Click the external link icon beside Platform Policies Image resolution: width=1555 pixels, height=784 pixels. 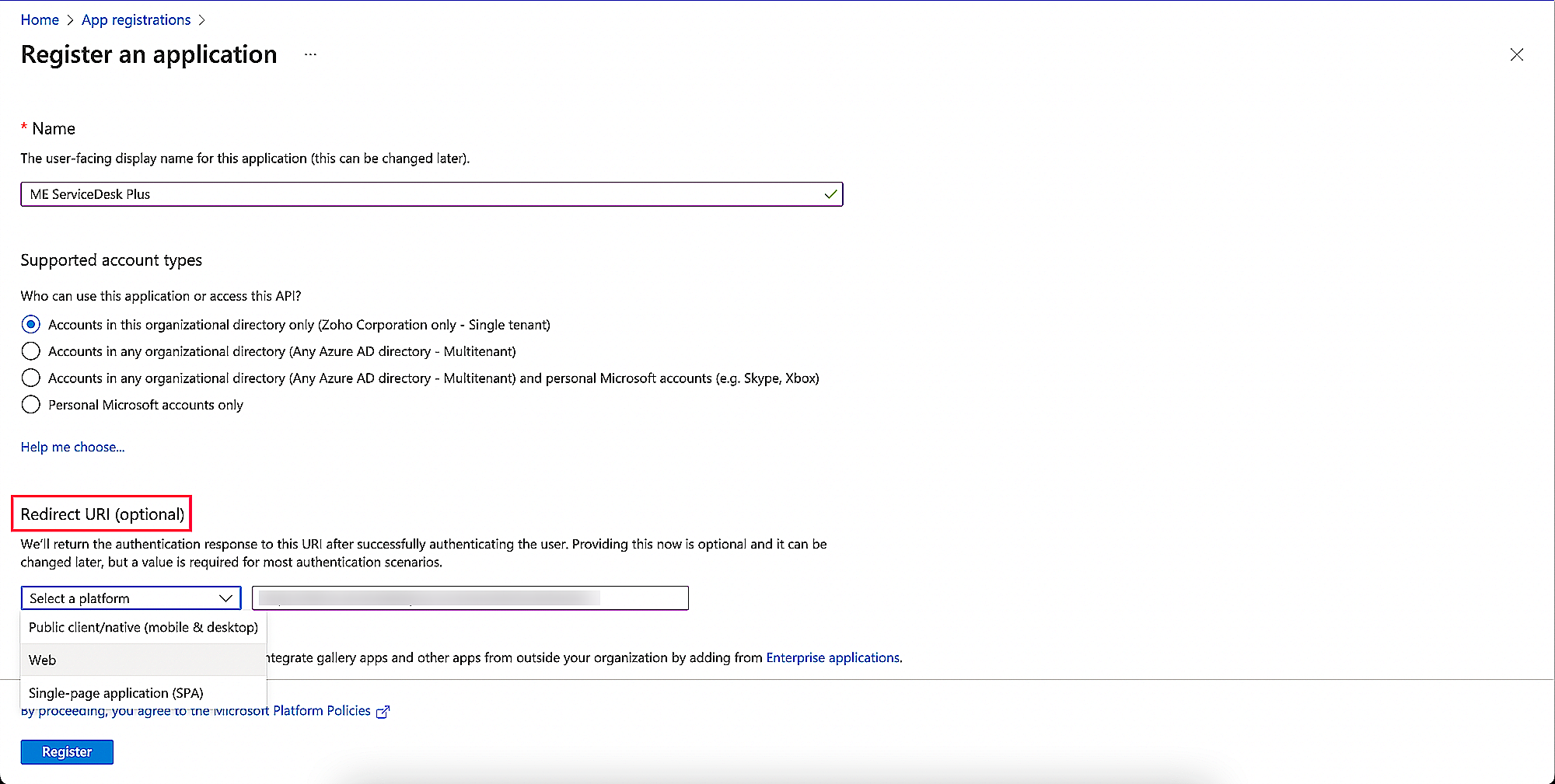coord(383,712)
